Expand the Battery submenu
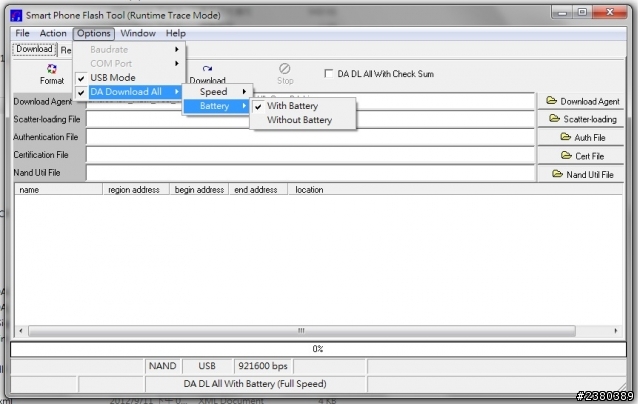This screenshot has width=640, height=404. click(217, 106)
